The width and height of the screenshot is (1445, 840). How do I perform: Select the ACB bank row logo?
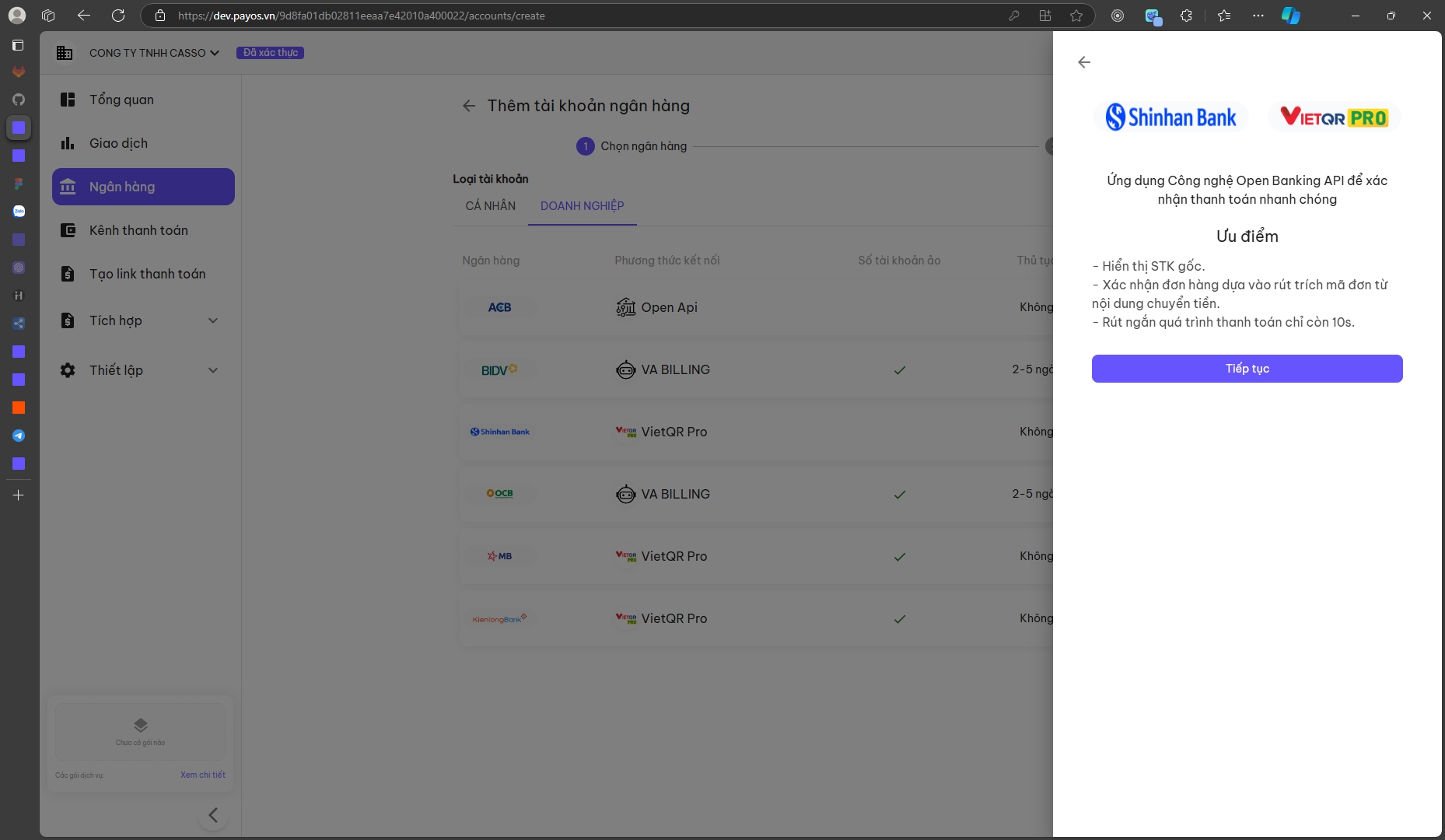[499, 307]
